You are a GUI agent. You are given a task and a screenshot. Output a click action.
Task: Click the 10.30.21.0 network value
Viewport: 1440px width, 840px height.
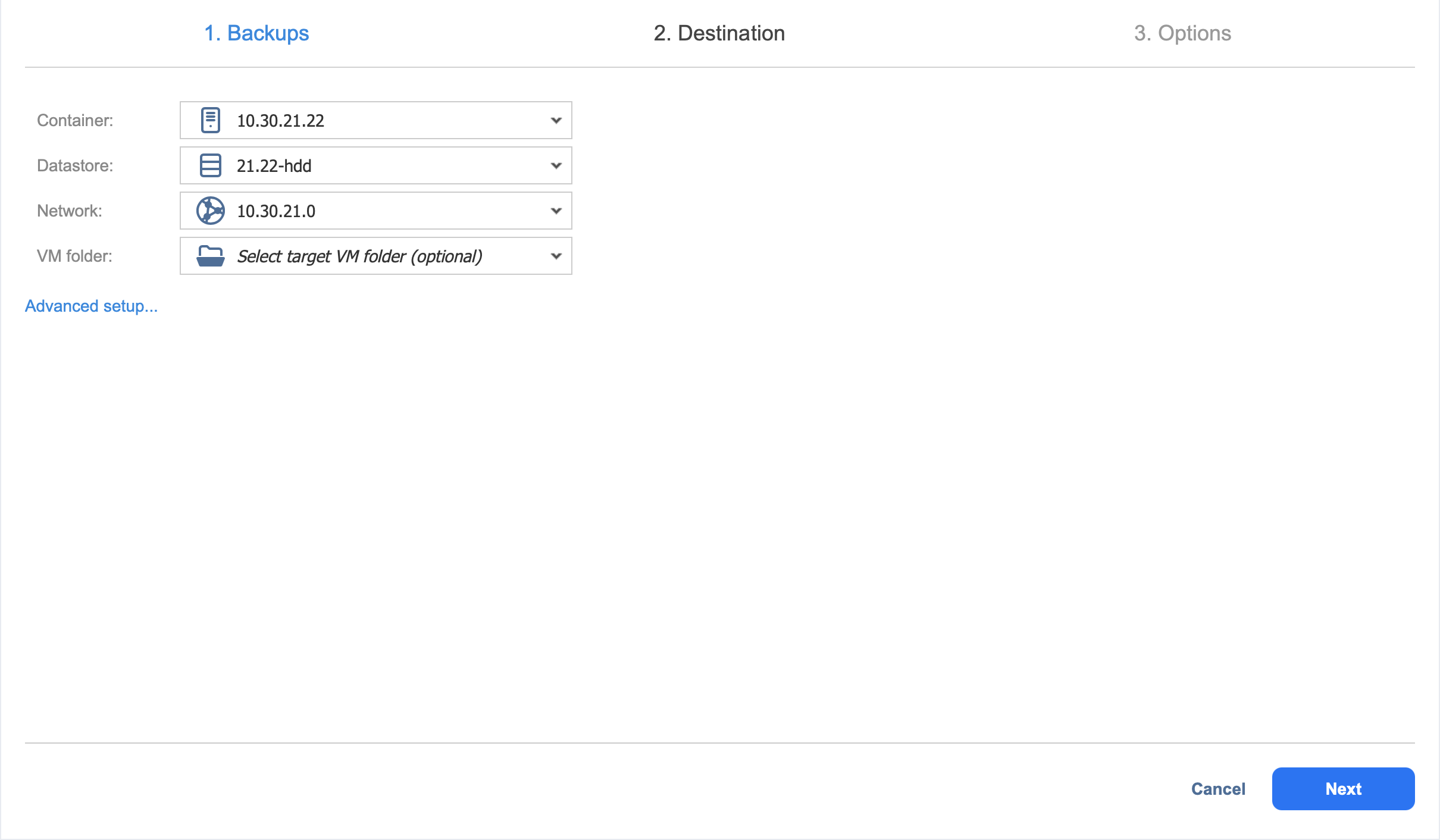[x=276, y=211]
